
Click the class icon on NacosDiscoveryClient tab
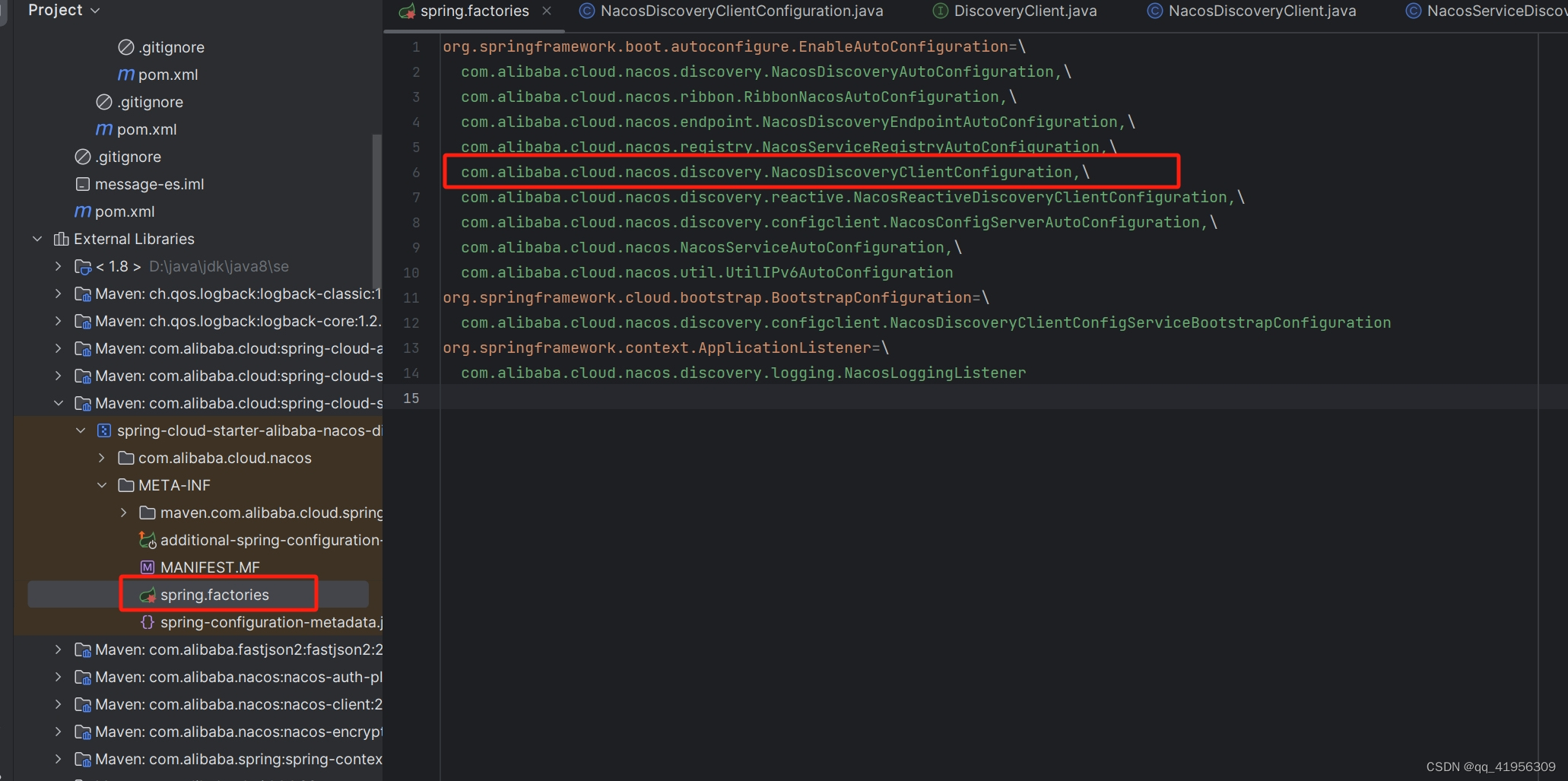click(x=1155, y=11)
